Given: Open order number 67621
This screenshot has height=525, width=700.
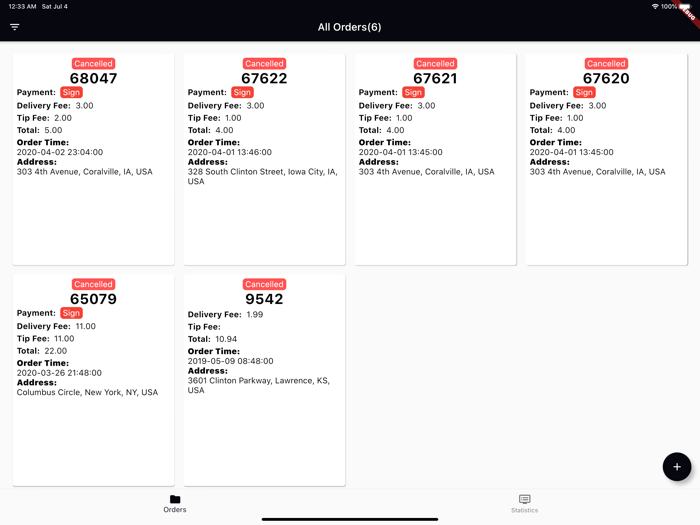Looking at the screenshot, I should pyautogui.click(x=435, y=78).
